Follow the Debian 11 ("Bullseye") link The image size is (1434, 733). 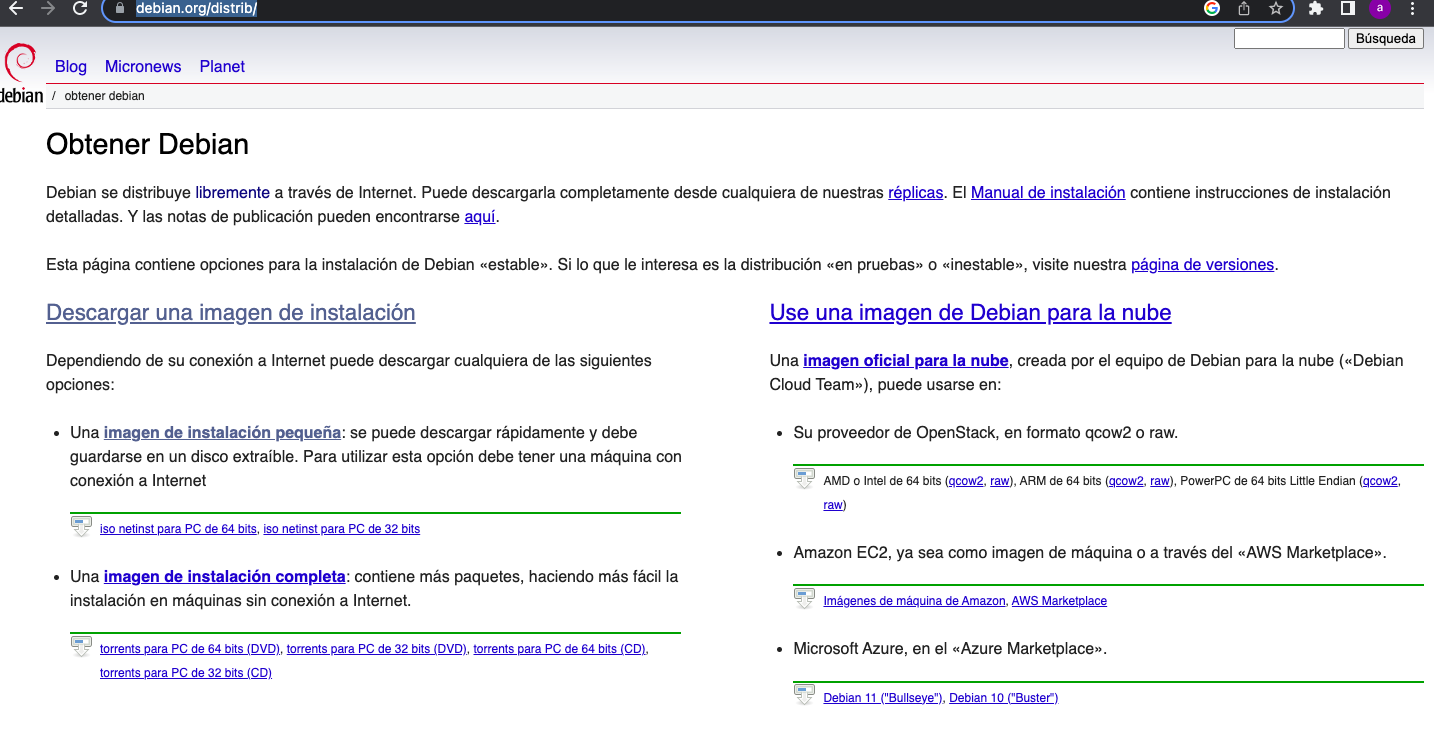(882, 698)
